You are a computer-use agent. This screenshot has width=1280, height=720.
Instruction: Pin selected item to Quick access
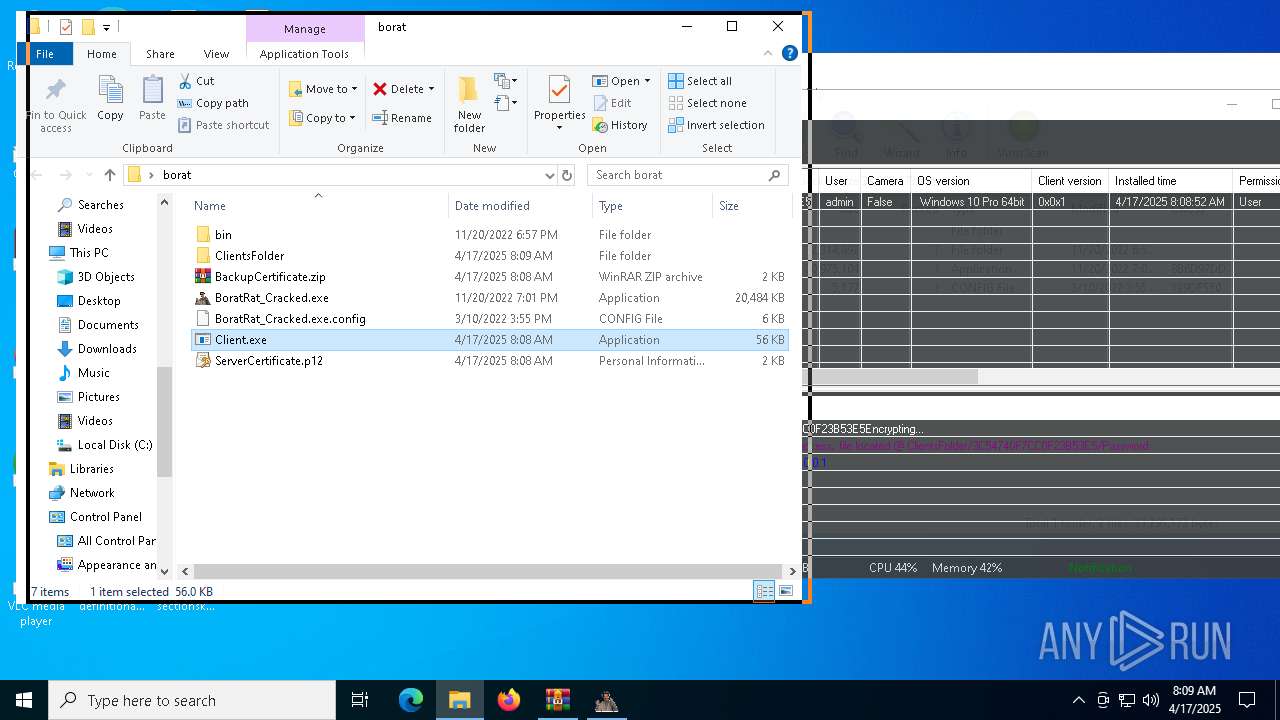point(57,104)
